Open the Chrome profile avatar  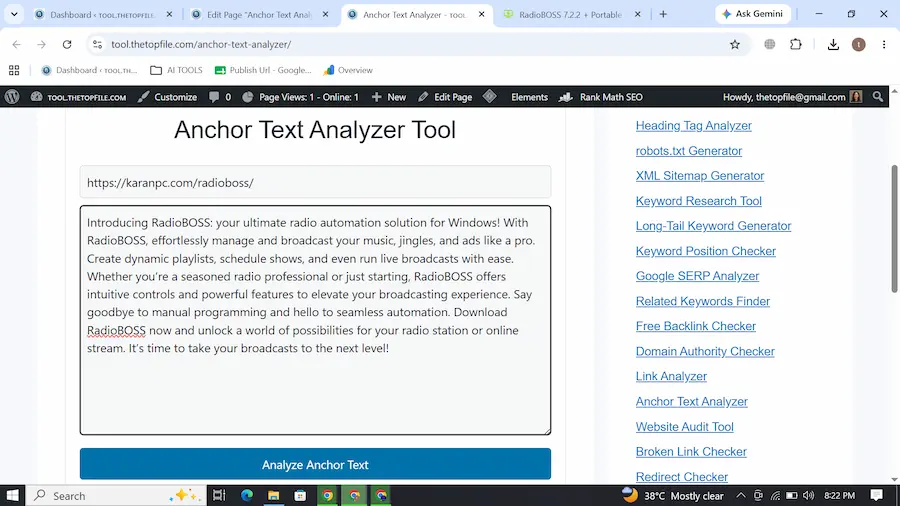[859, 44]
